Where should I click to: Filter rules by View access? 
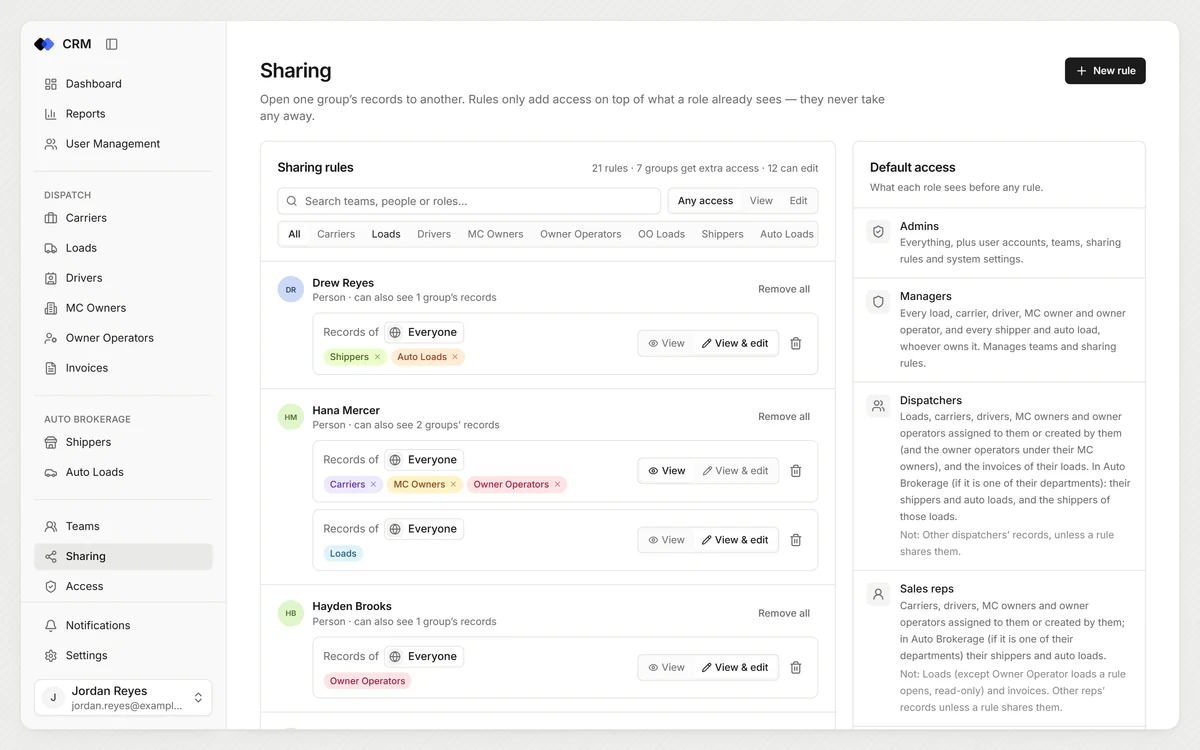tap(761, 201)
